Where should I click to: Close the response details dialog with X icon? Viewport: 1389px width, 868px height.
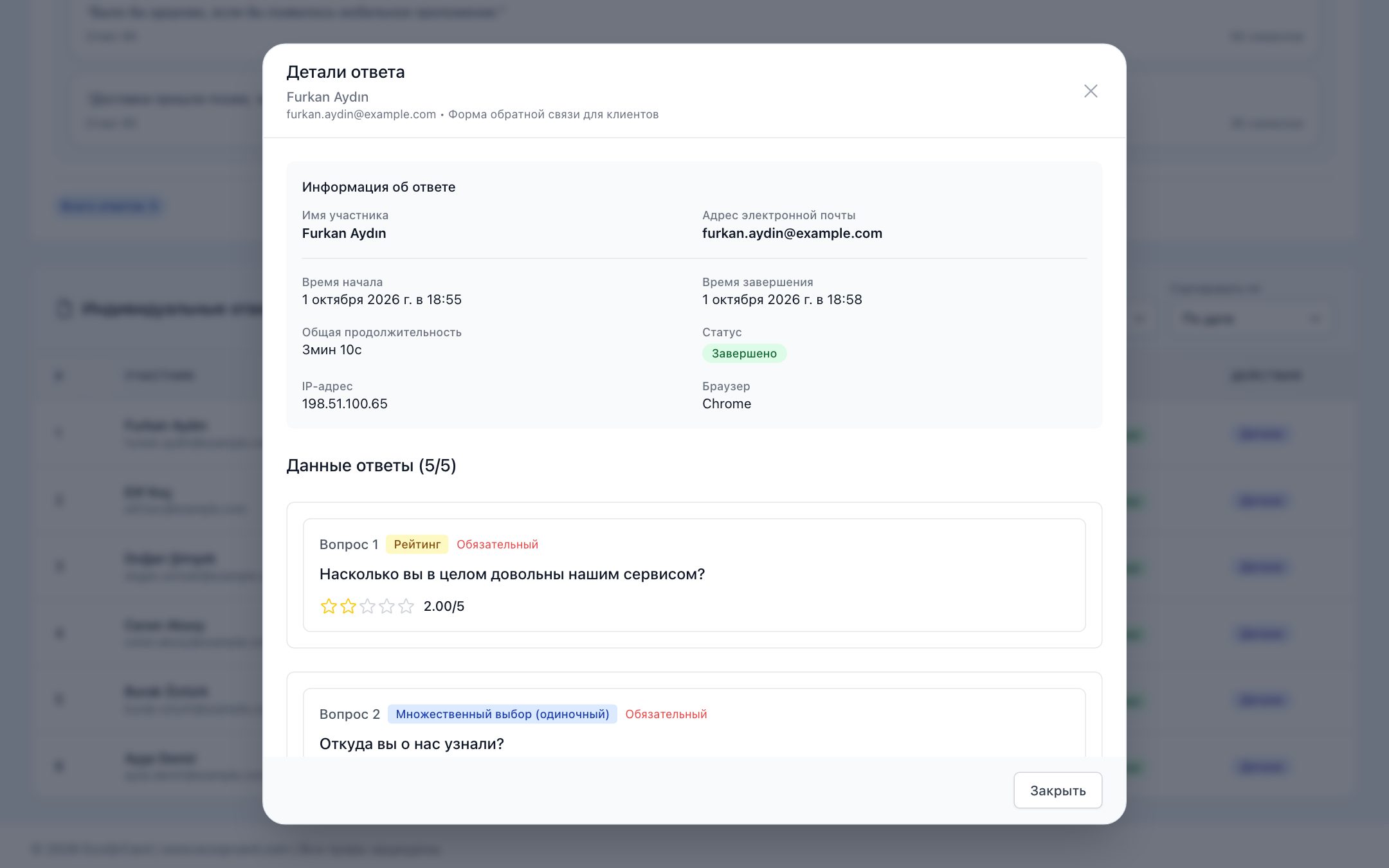point(1091,91)
